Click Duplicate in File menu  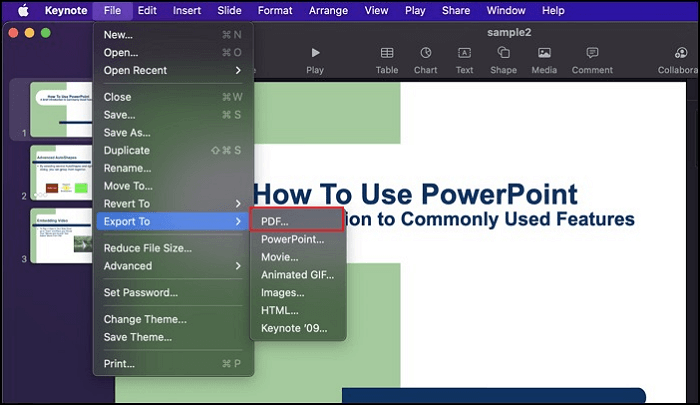pos(172,150)
